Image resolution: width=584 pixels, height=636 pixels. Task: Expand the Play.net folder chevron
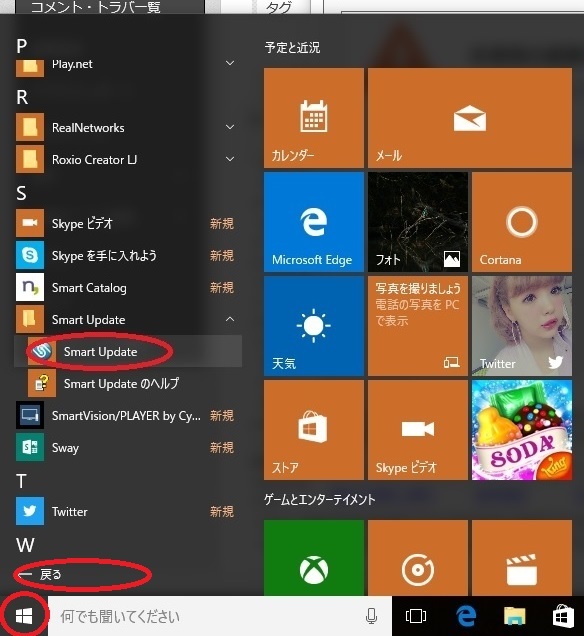coord(230,63)
